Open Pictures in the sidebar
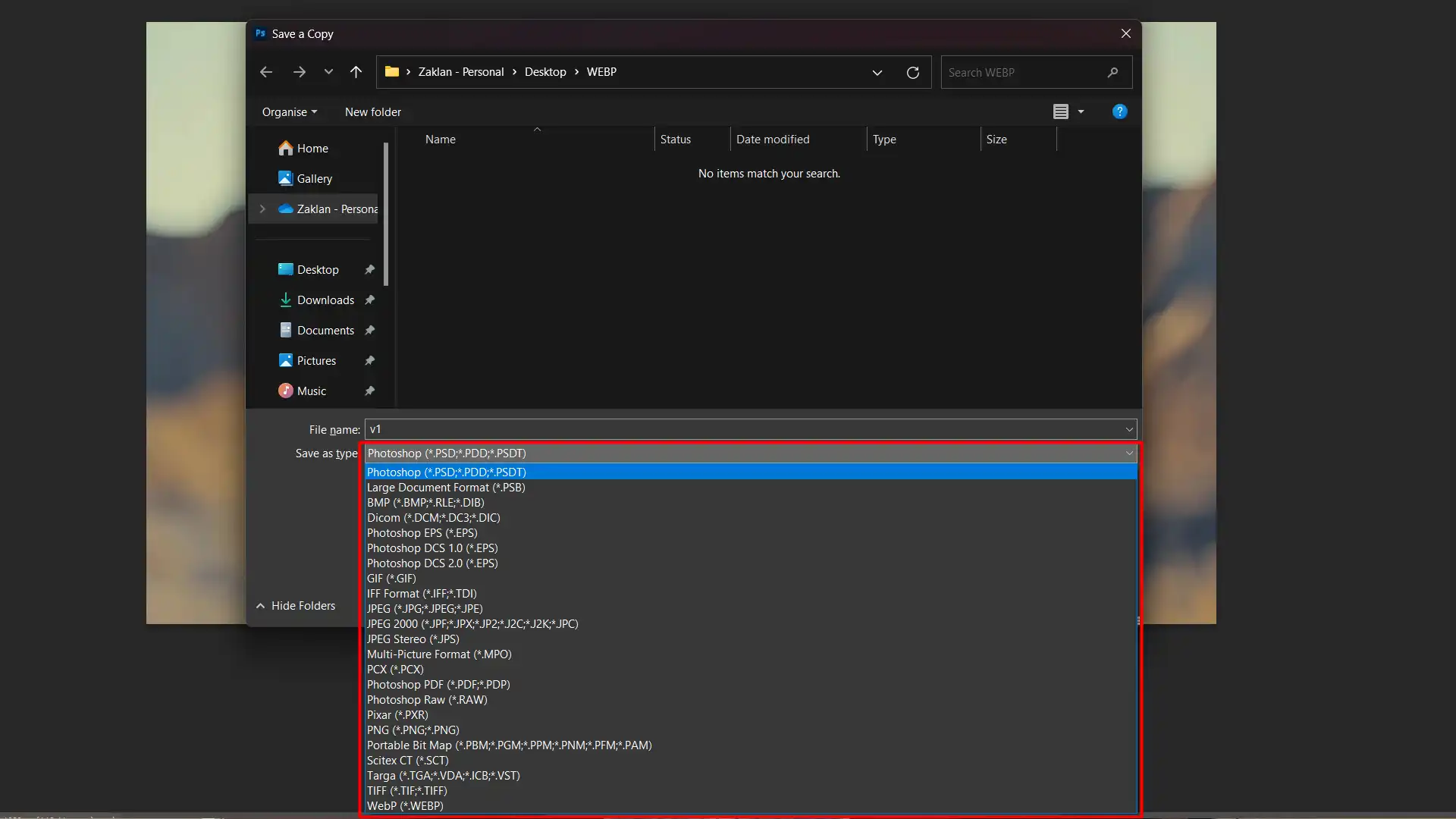 [316, 361]
